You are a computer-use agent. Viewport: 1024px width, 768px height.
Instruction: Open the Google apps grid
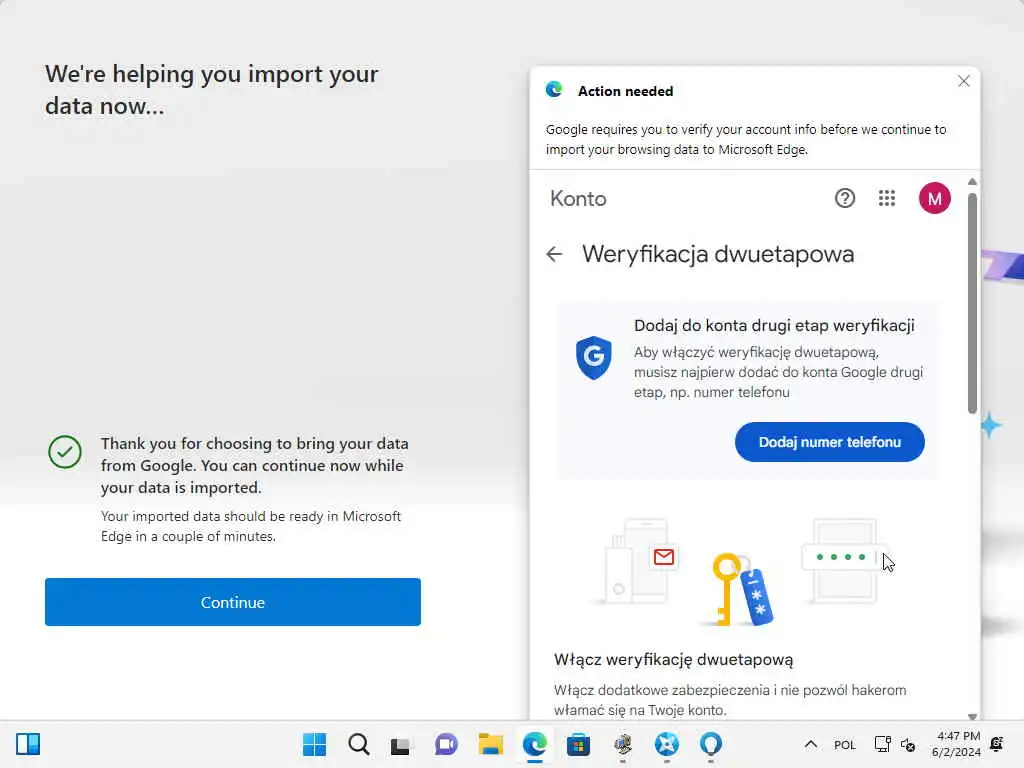coord(886,198)
